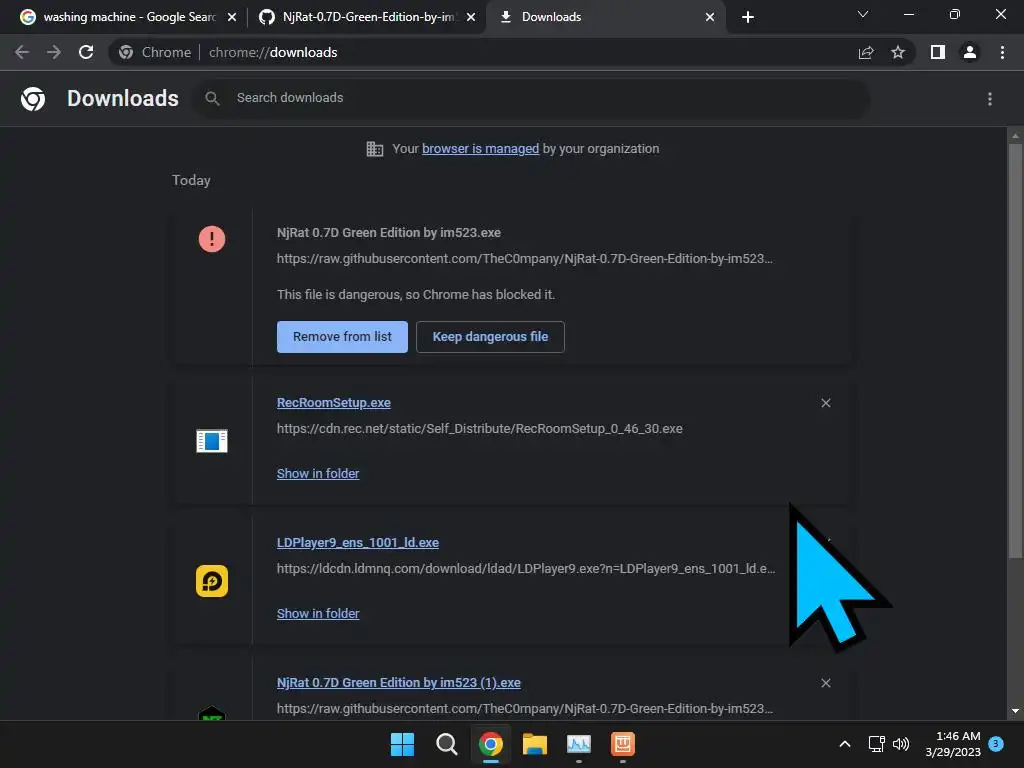Image resolution: width=1024 pixels, height=768 pixels.
Task: Open the profile avatar icon
Action: click(970, 52)
